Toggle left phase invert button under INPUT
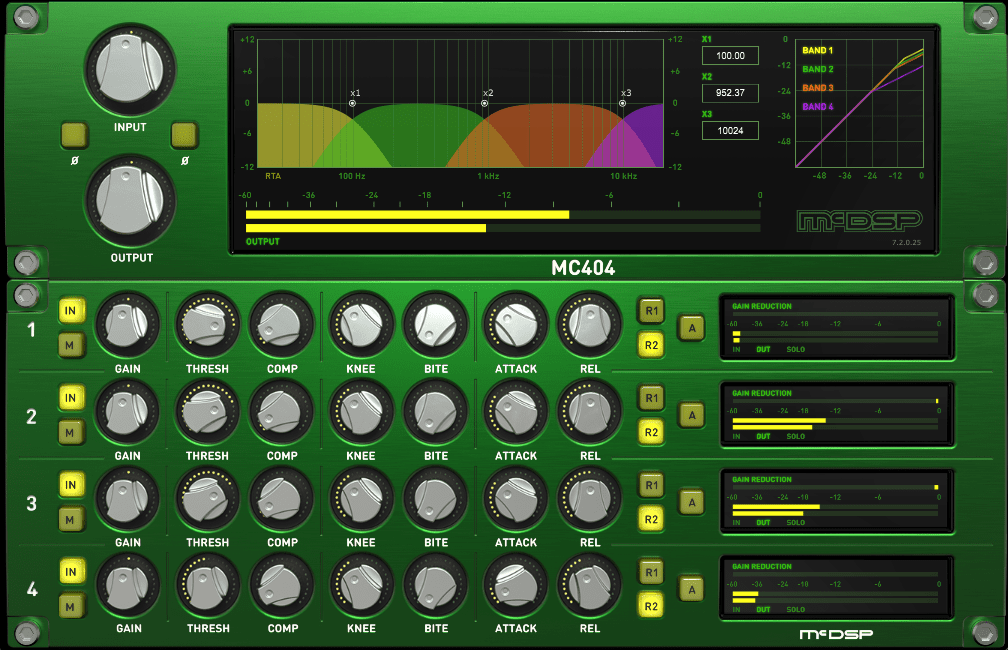 pyautogui.click(x=75, y=135)
